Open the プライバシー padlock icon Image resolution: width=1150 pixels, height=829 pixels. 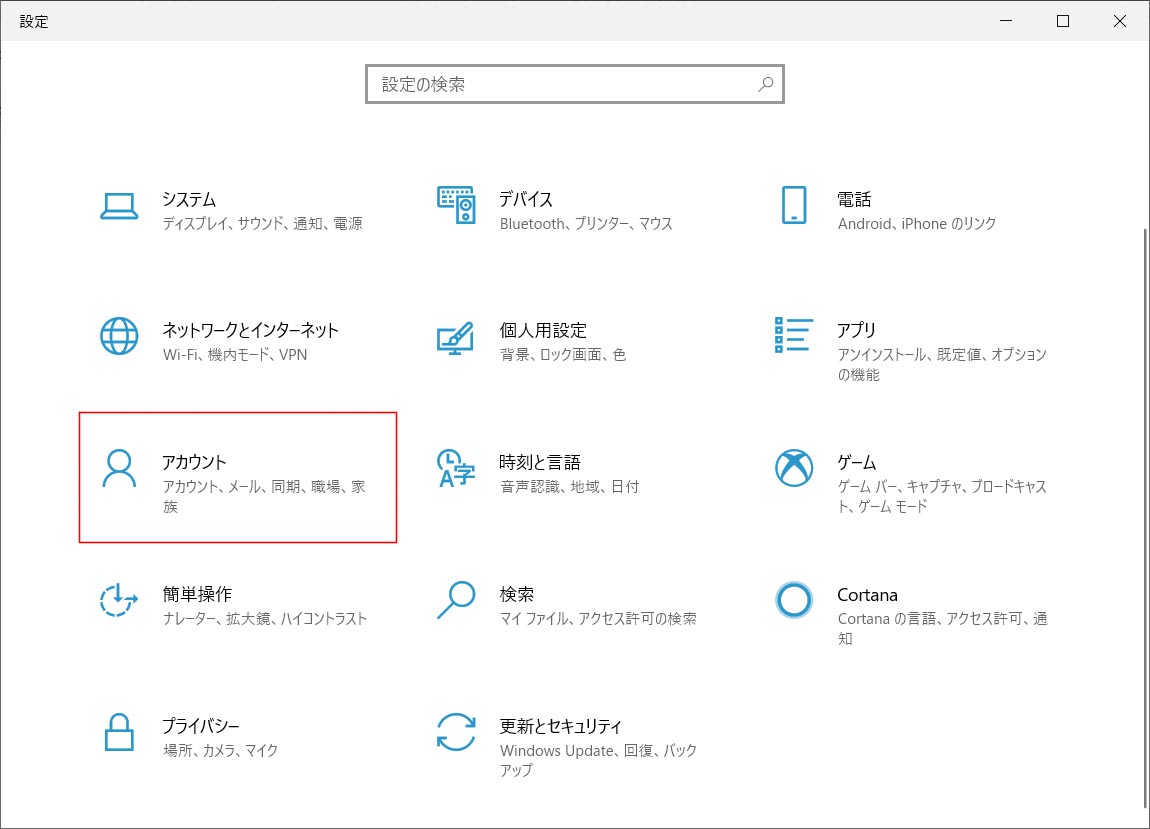119,732
